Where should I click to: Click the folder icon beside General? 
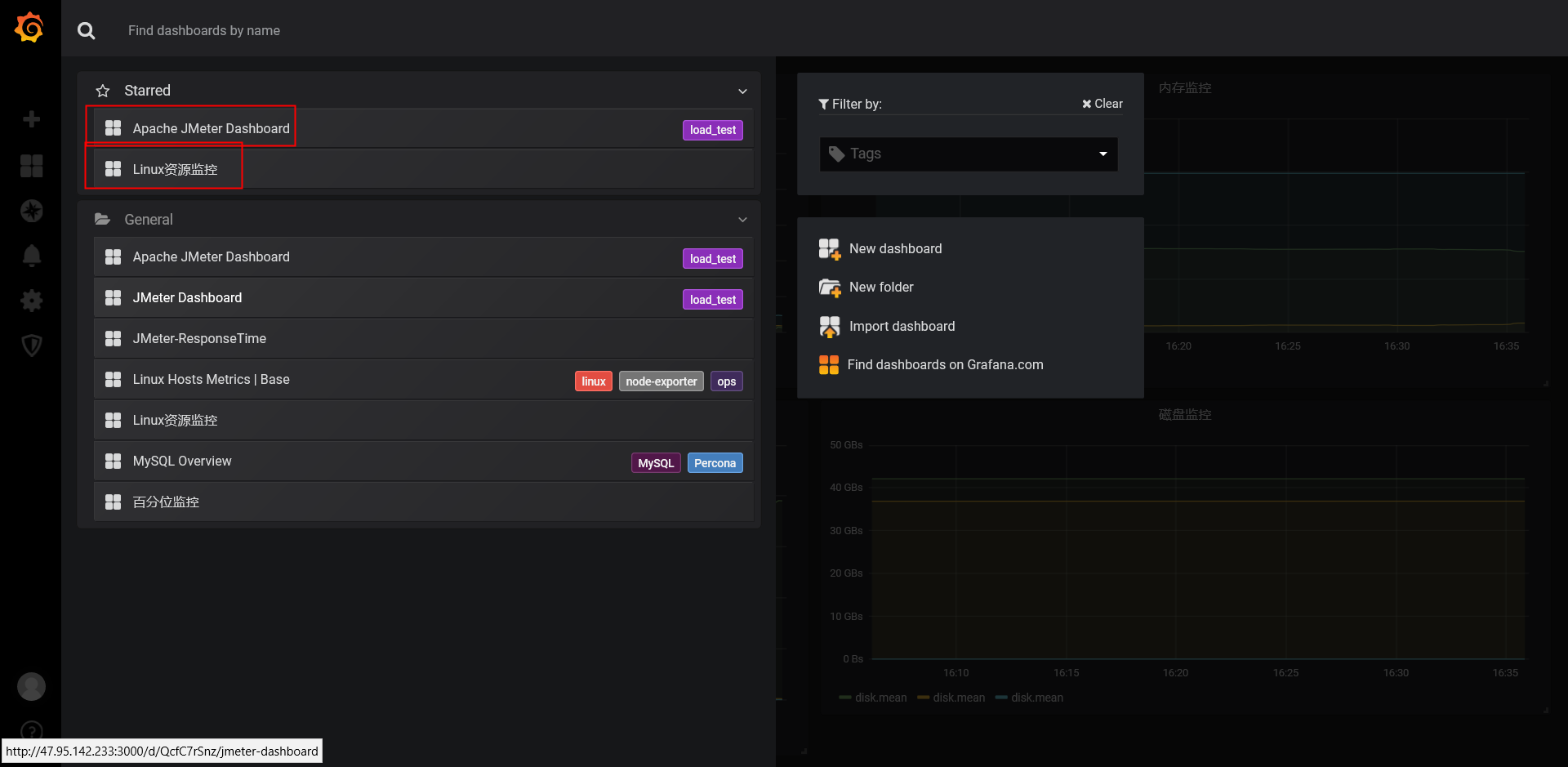click(102, 219)
